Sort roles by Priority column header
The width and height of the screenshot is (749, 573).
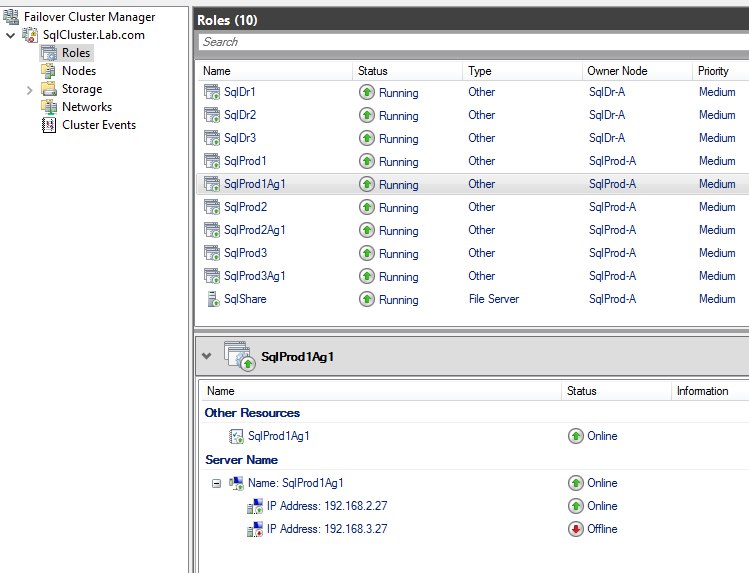pos(720,71)
